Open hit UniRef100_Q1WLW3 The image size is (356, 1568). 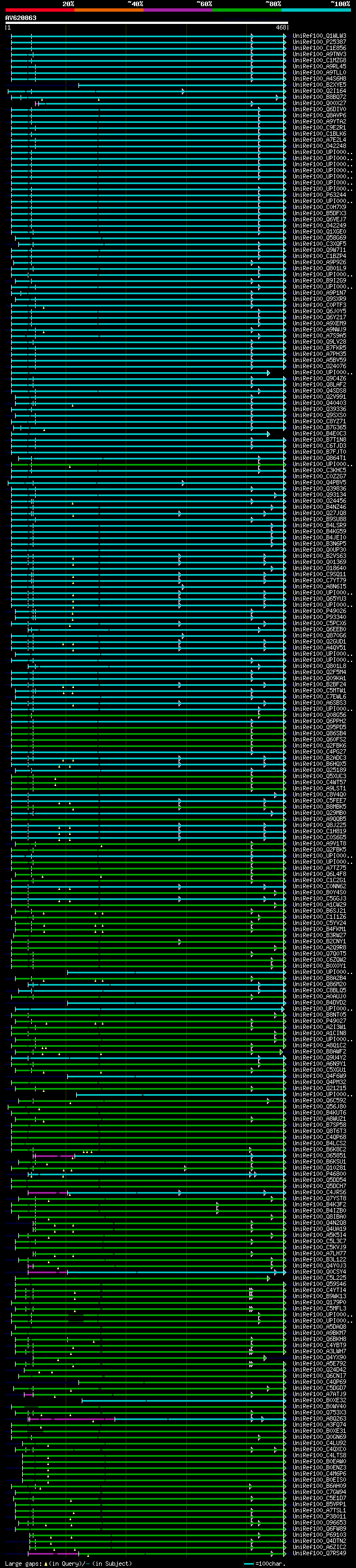(x=319, y=36)
